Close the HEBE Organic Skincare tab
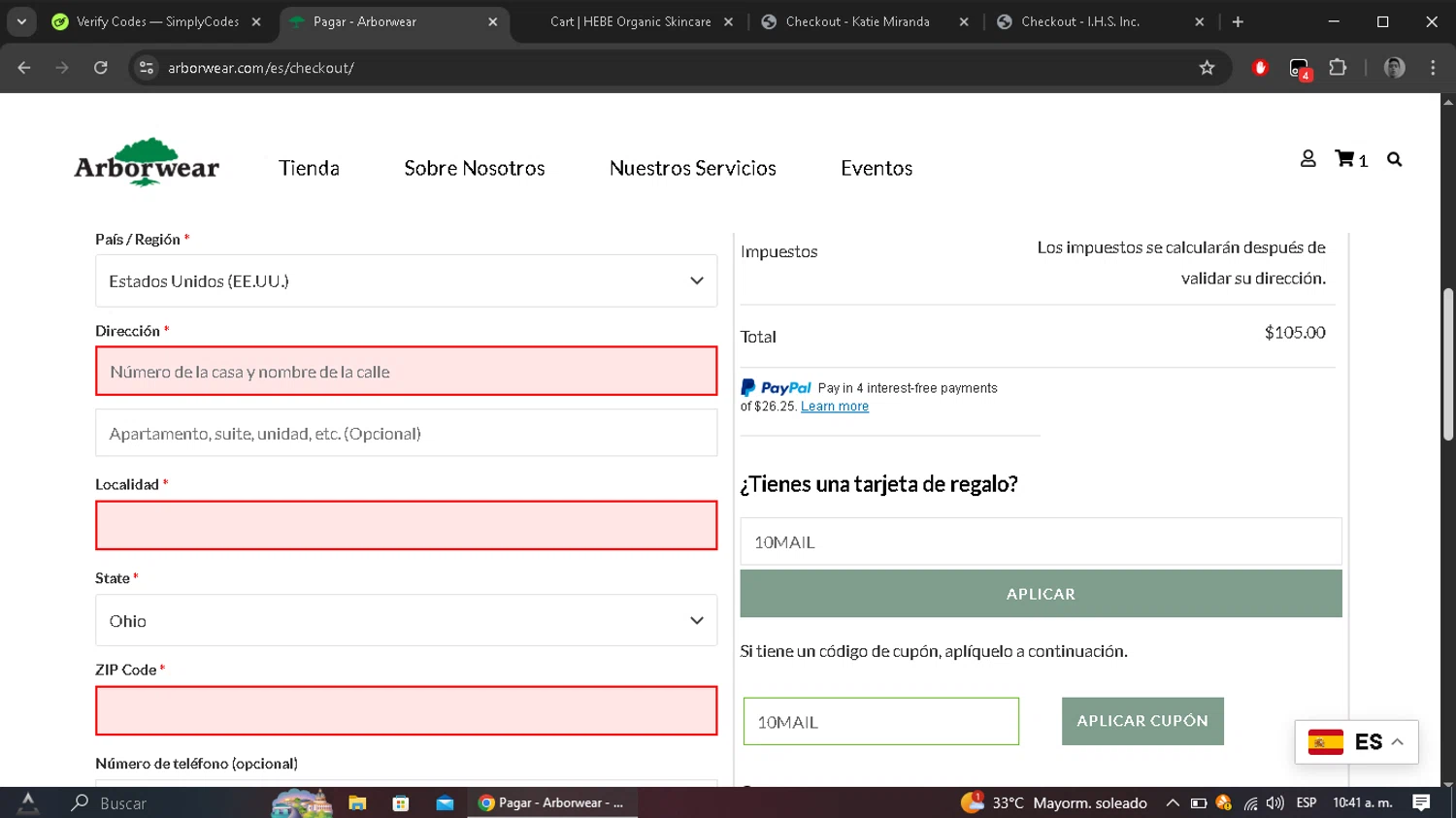Screen dimensions: 1456x818 [728, 21]
